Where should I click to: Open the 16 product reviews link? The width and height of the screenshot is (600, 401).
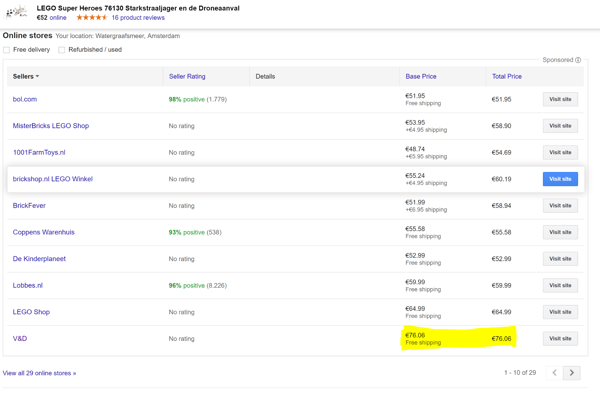click(x=138, y=18)
